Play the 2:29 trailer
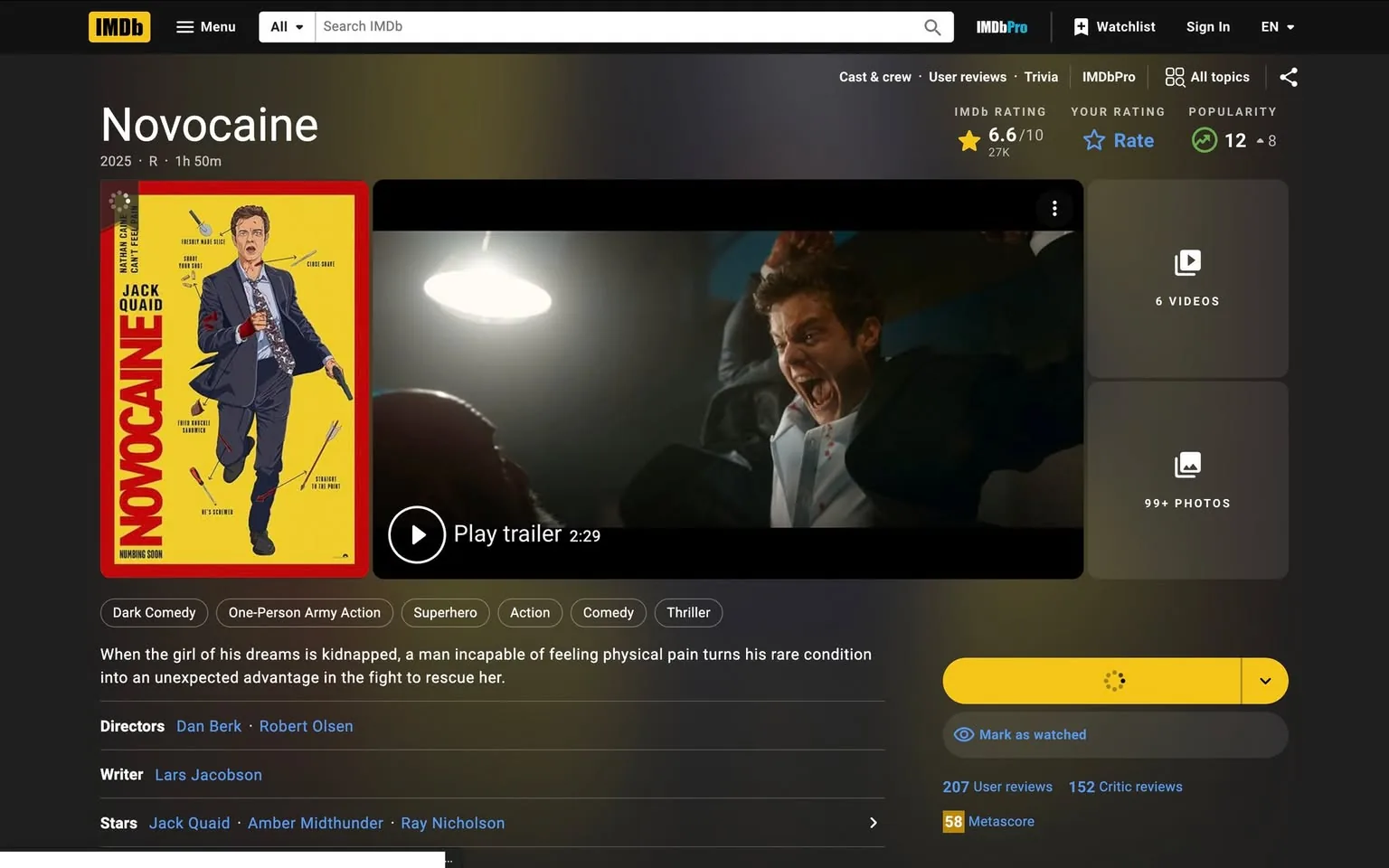 pos(417,534)
